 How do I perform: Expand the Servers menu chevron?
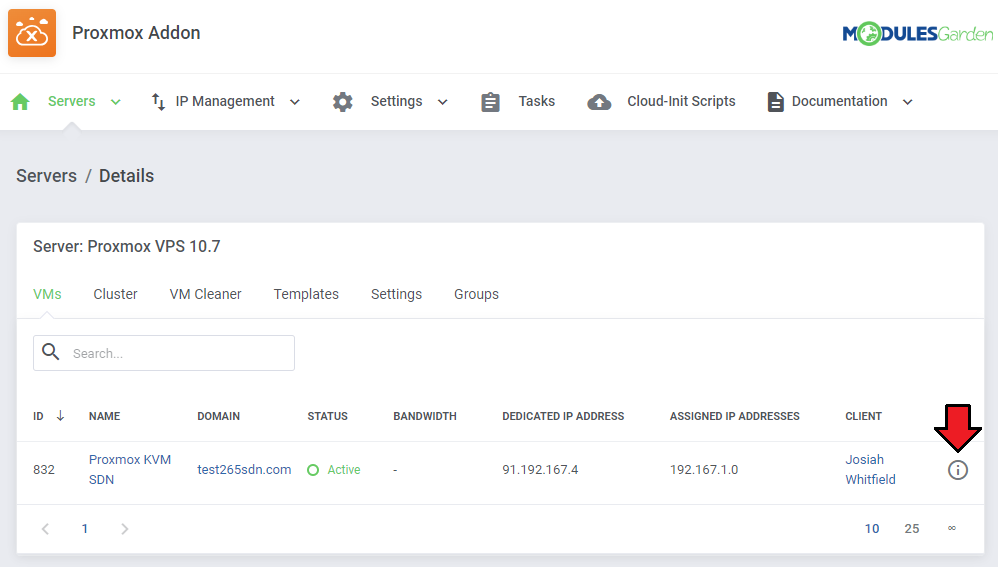point(116,102)
